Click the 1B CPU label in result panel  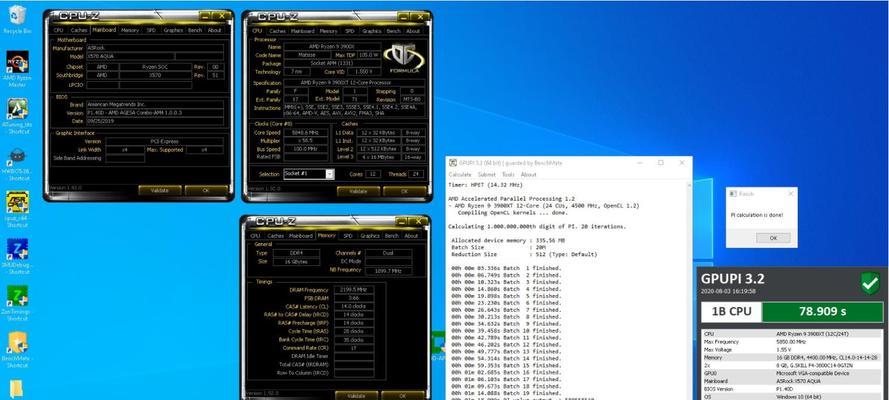click(731, 312)
